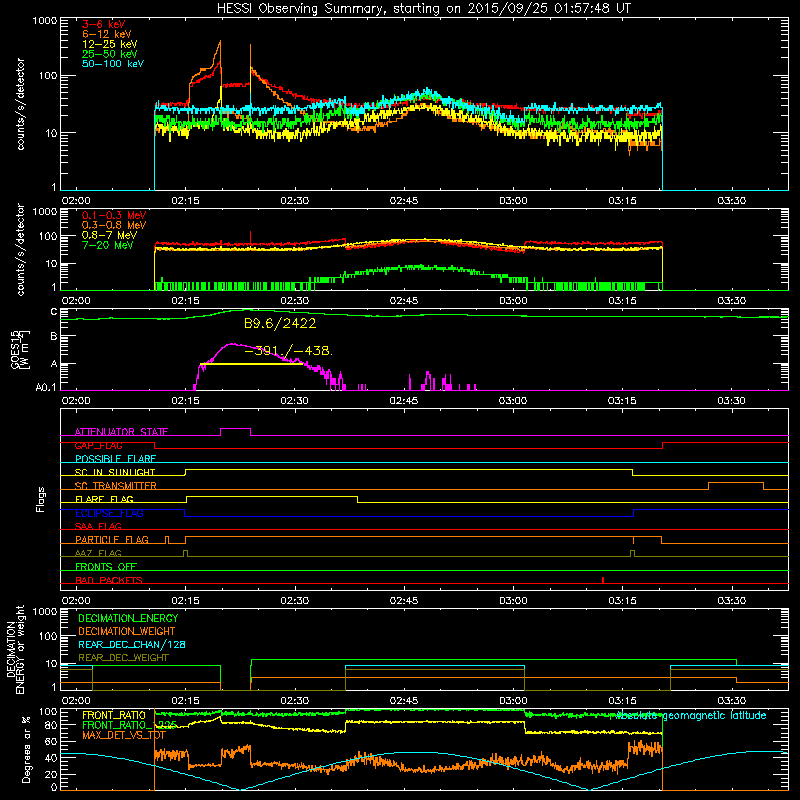800x800 pixels.
Task: Click the C level label on GOES axis
Action: [x=54, y=312]
